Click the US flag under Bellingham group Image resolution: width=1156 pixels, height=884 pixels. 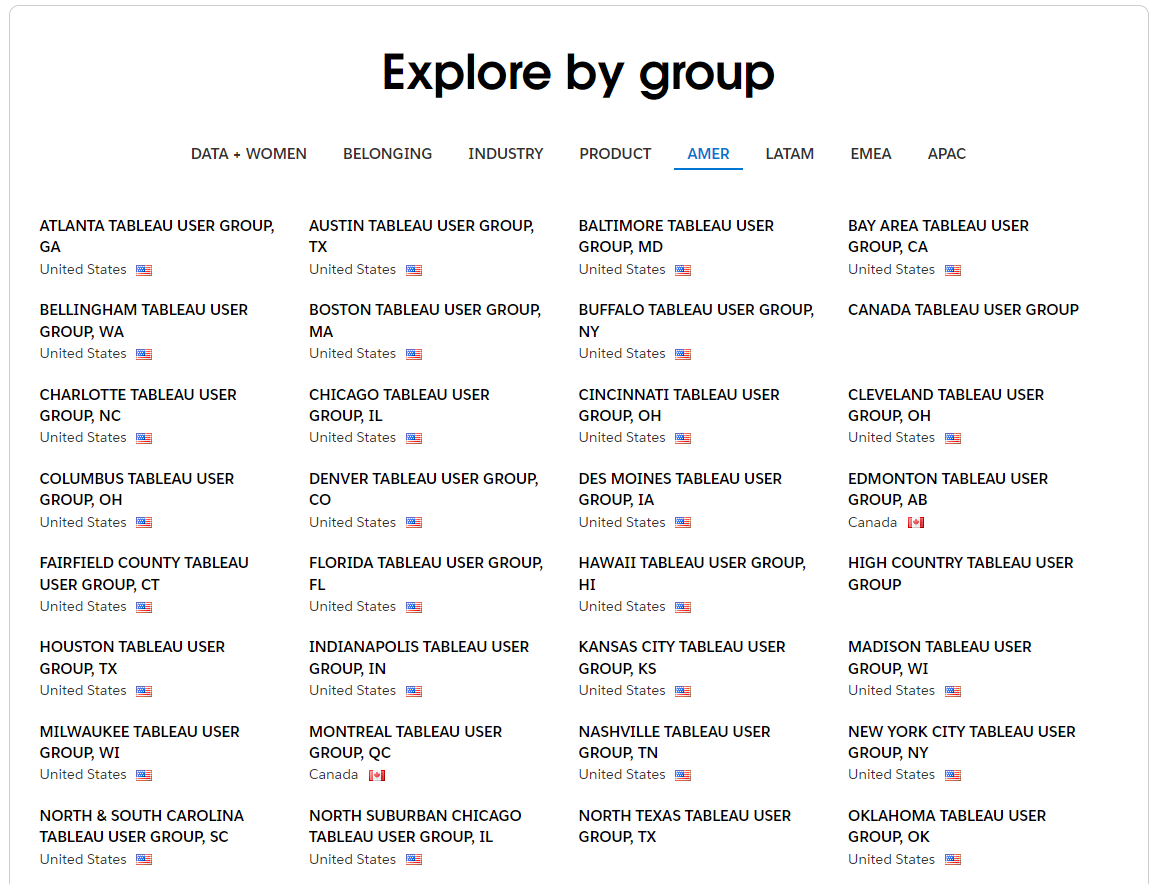144,354
